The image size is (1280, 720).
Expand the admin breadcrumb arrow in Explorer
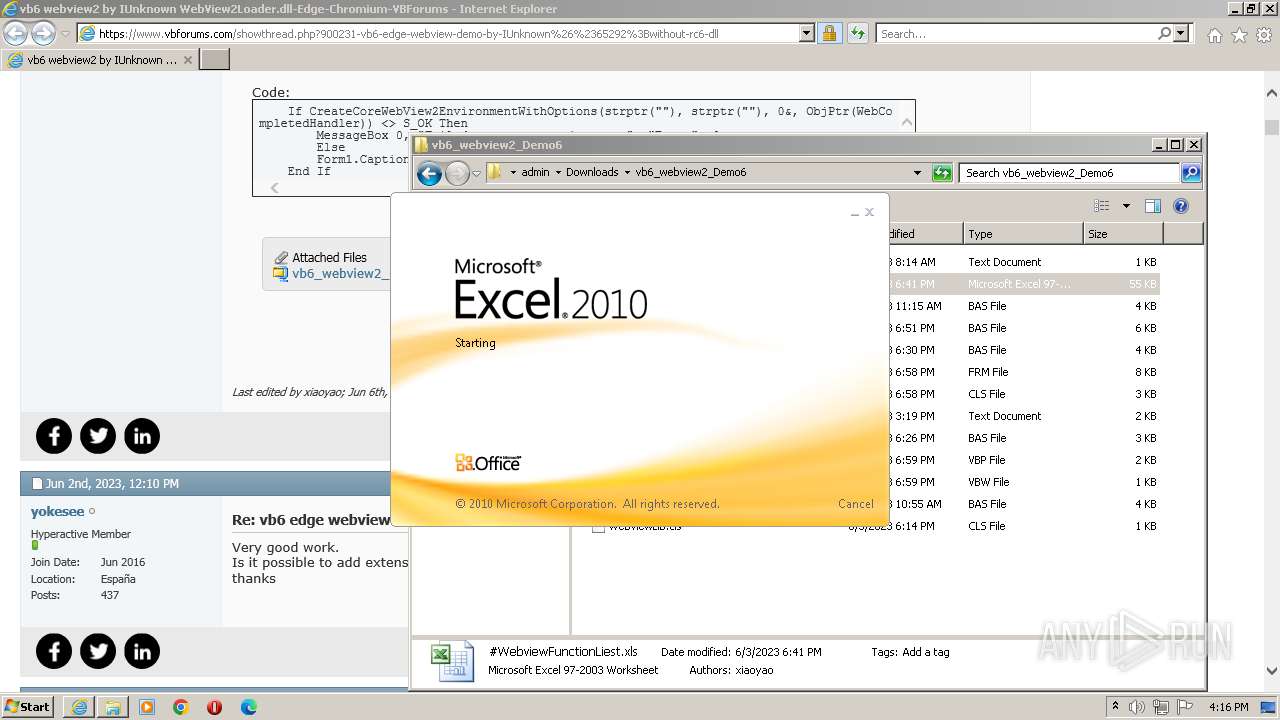click(x=558, y=172)
